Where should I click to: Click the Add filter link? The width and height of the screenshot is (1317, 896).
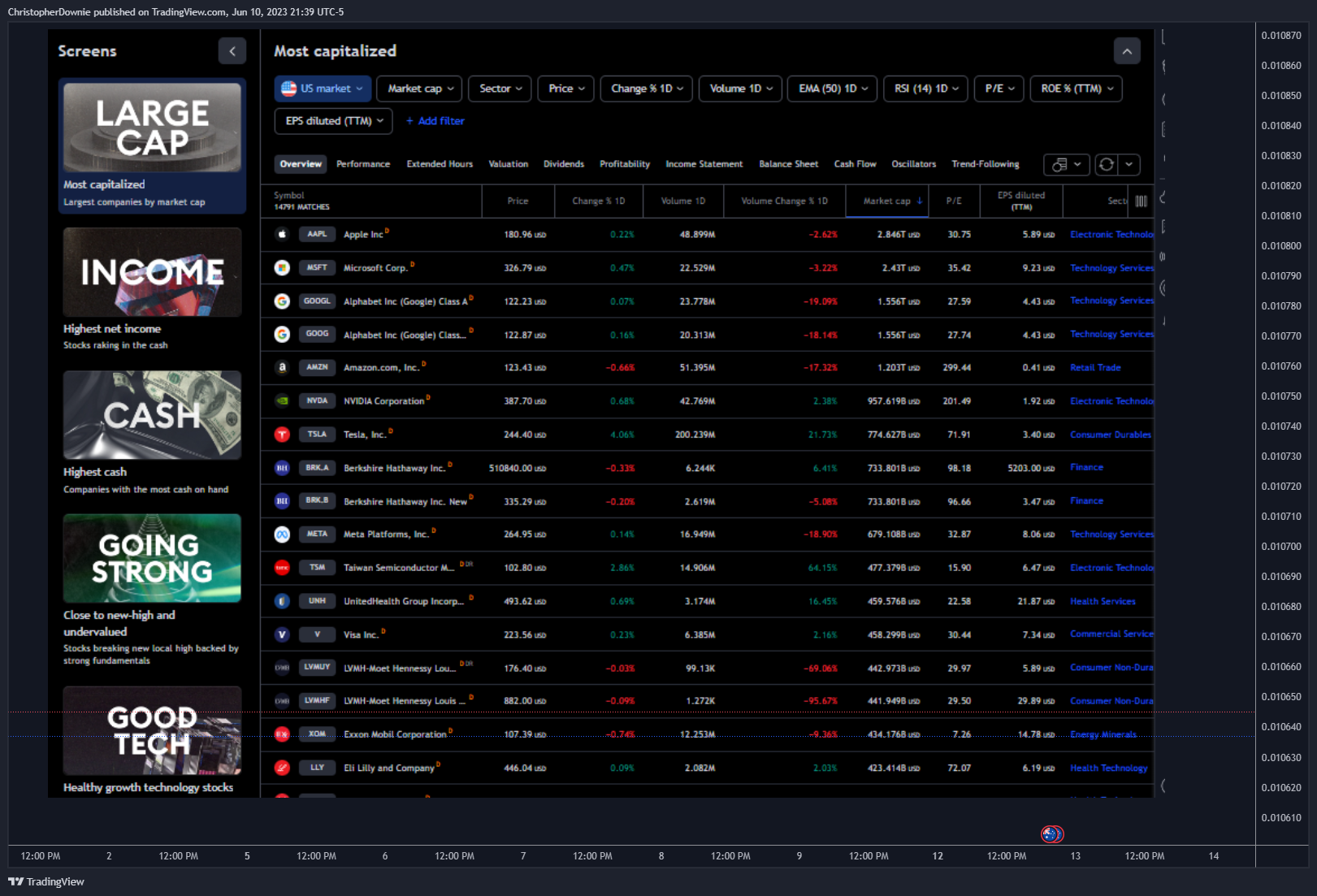click(x=435, y=121)
